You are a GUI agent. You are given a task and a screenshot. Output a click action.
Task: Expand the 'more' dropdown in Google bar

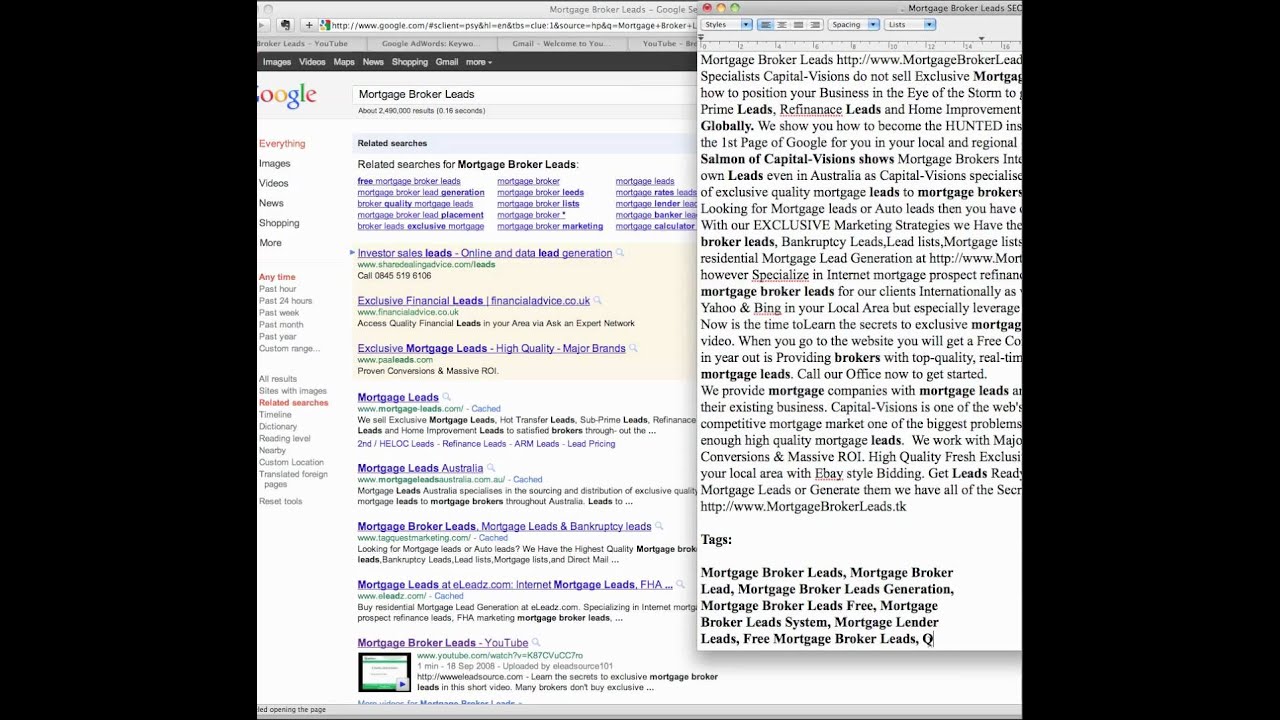478,62
